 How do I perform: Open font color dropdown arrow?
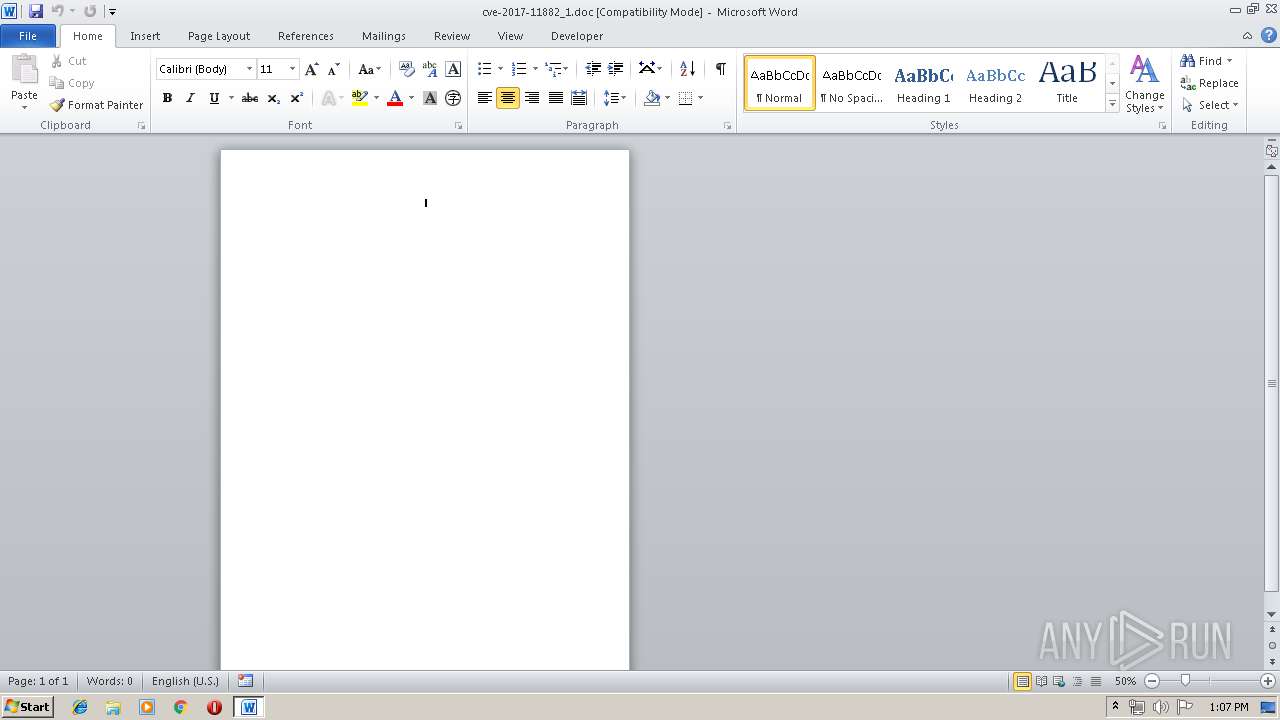pyautogui.click(x=411, y=98)
